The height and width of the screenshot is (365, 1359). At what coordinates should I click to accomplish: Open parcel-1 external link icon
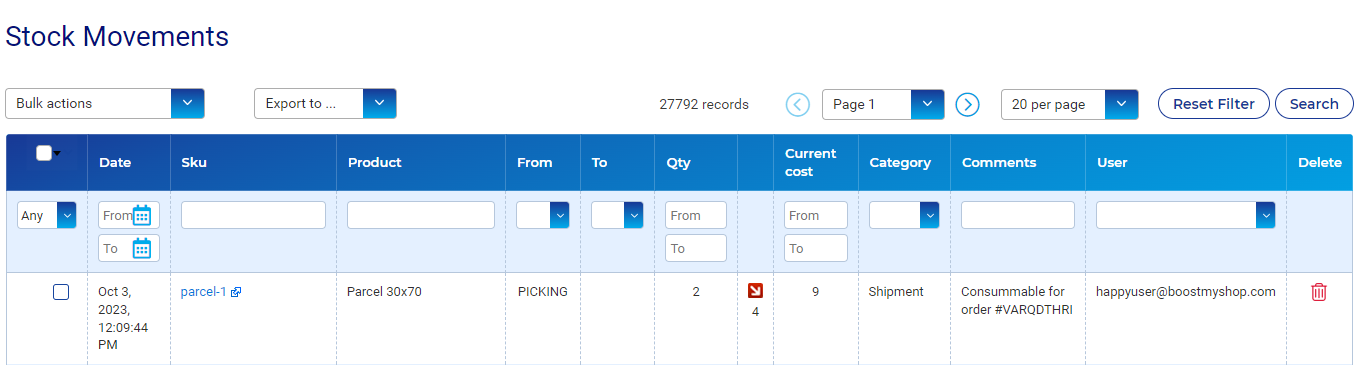(x=236, y=293)
